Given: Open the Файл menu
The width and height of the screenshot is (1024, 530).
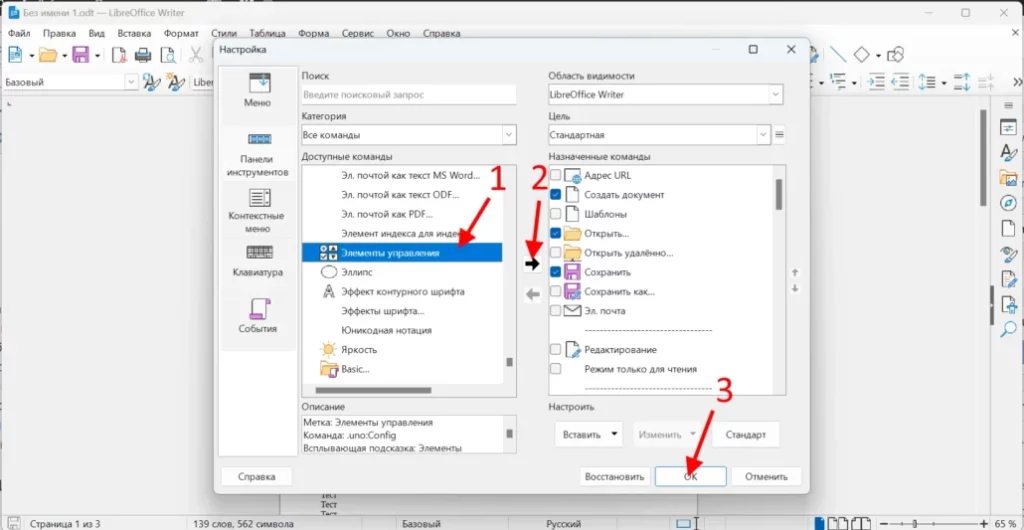Looking at the screenshot, I should [x=19, y=33].
